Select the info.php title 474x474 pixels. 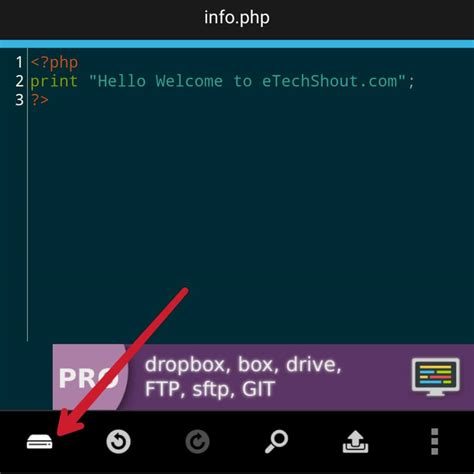(237, 17)
